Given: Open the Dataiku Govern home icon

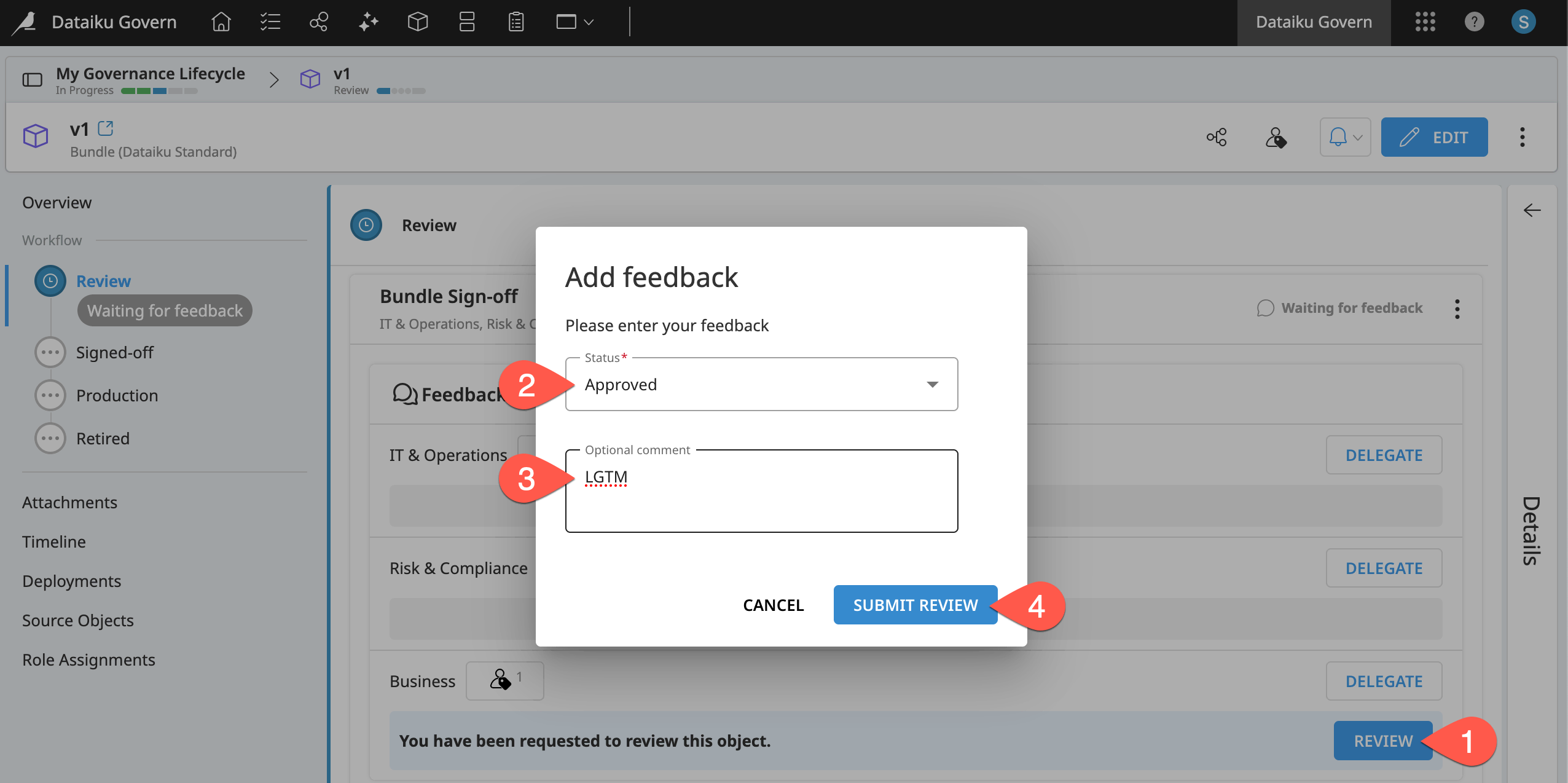Looking at the screenshot, I should [x=220, y=22].
